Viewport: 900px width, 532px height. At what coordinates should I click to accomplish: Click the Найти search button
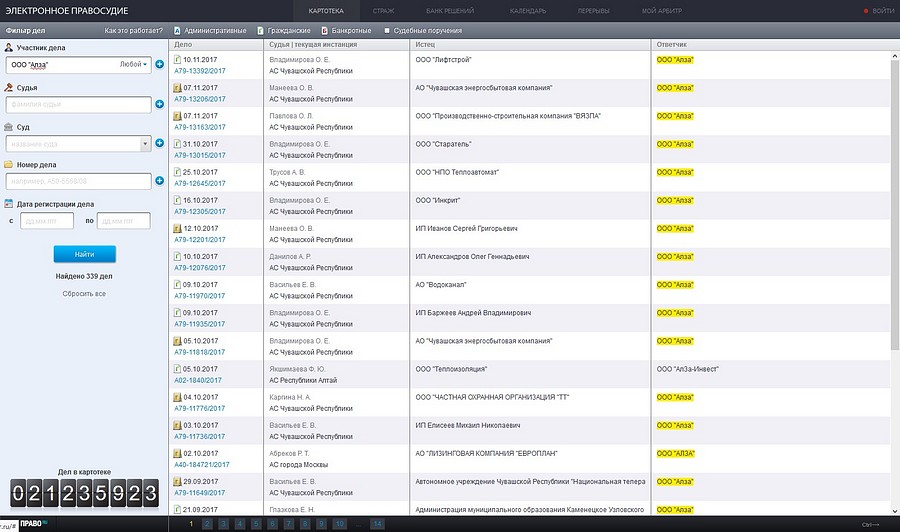click(x=84, y=254)
